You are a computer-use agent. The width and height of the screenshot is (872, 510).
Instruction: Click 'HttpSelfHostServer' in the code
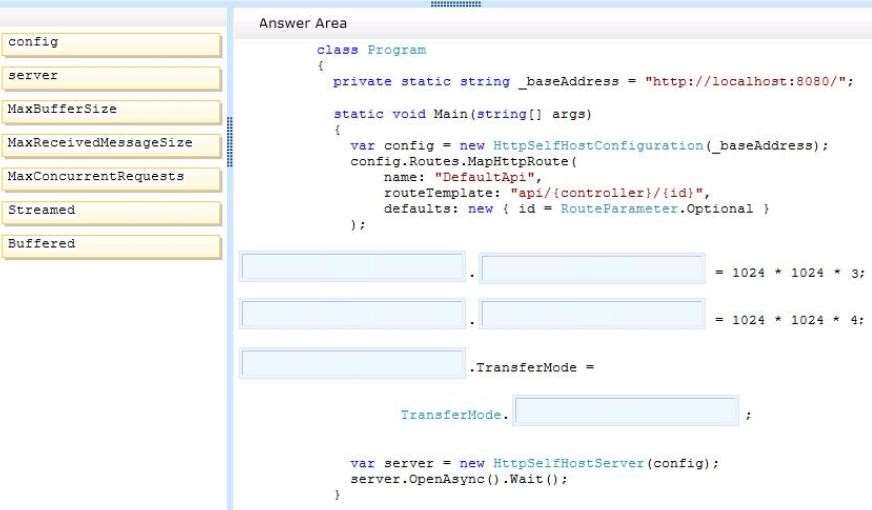[x=568, y=463]
